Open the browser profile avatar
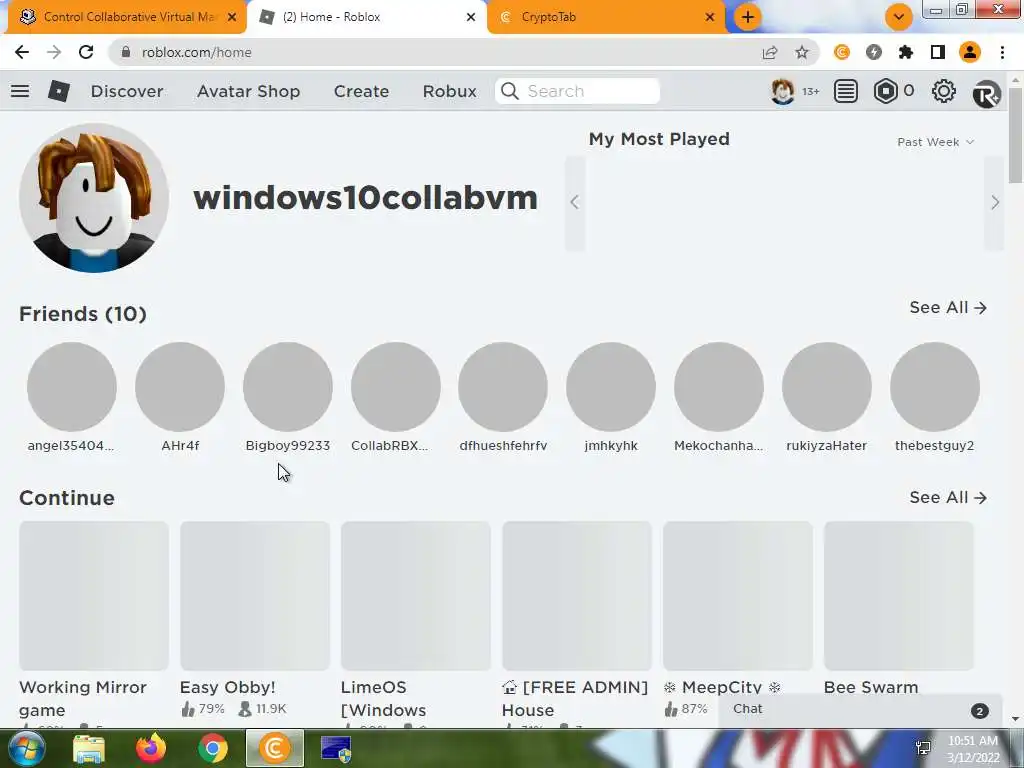The height and width of the screenshot is (768, 1024). pos(970,52)
